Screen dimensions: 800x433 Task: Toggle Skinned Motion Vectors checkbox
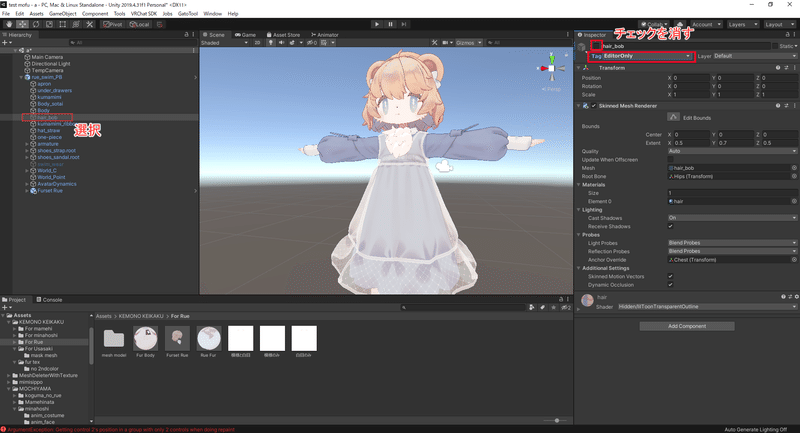pyautogui.click(x=670, y=276)
